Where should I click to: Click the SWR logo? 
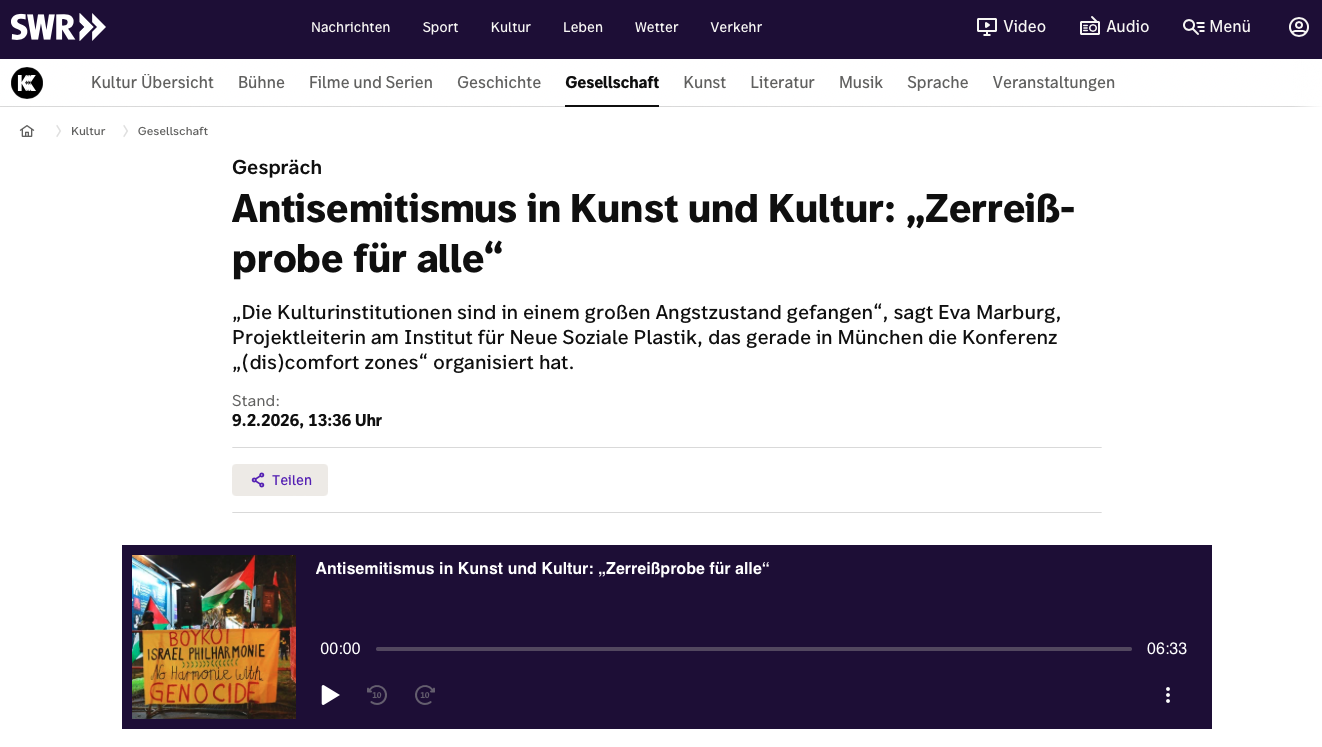point(57,28)
